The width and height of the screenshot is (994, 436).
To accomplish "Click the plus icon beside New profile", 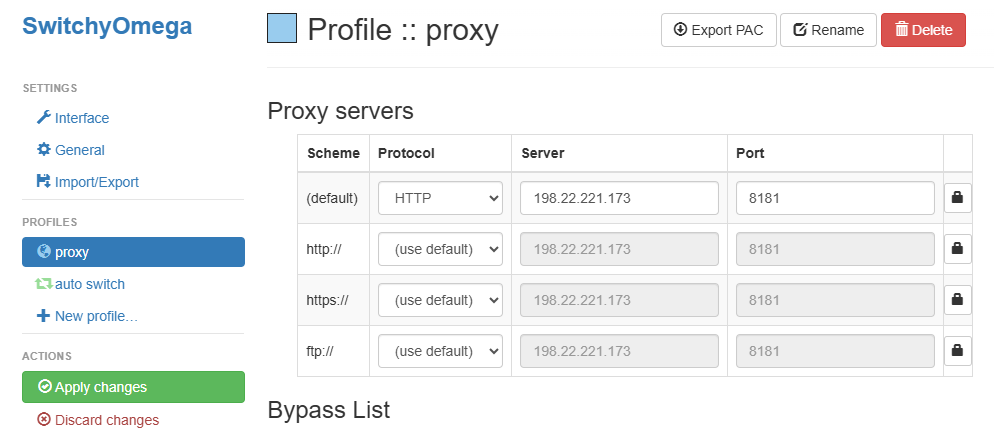I will pos(43,316).
